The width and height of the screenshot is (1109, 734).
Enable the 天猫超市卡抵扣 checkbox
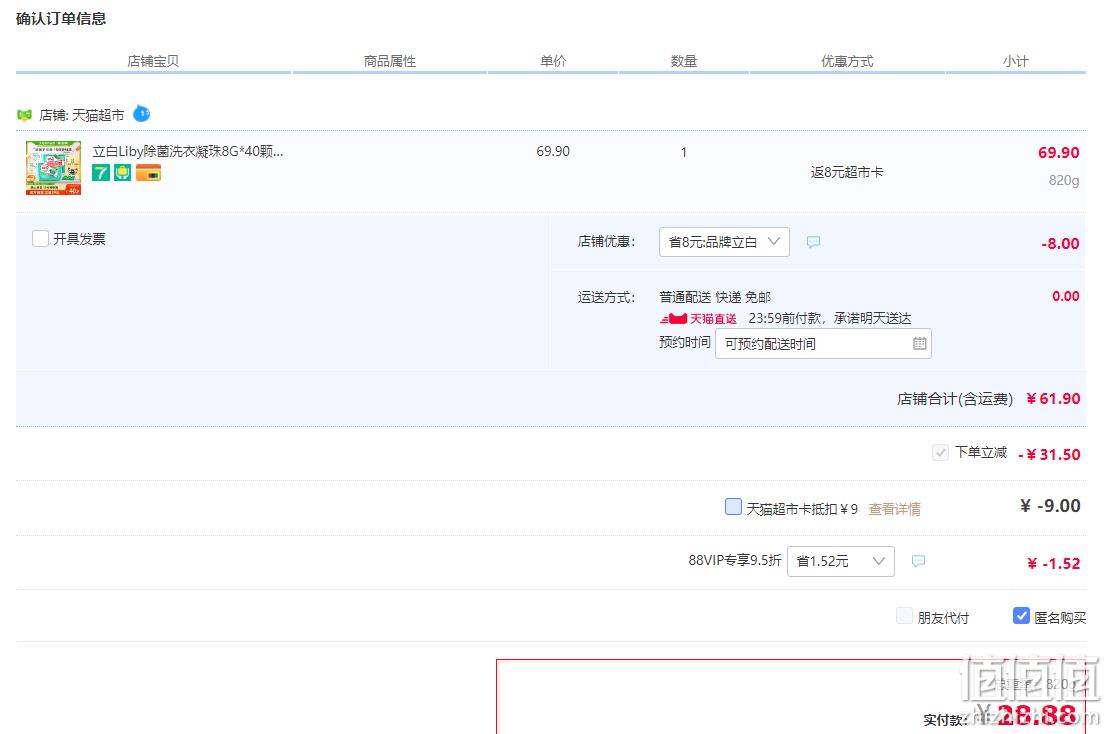click(733, 507)
